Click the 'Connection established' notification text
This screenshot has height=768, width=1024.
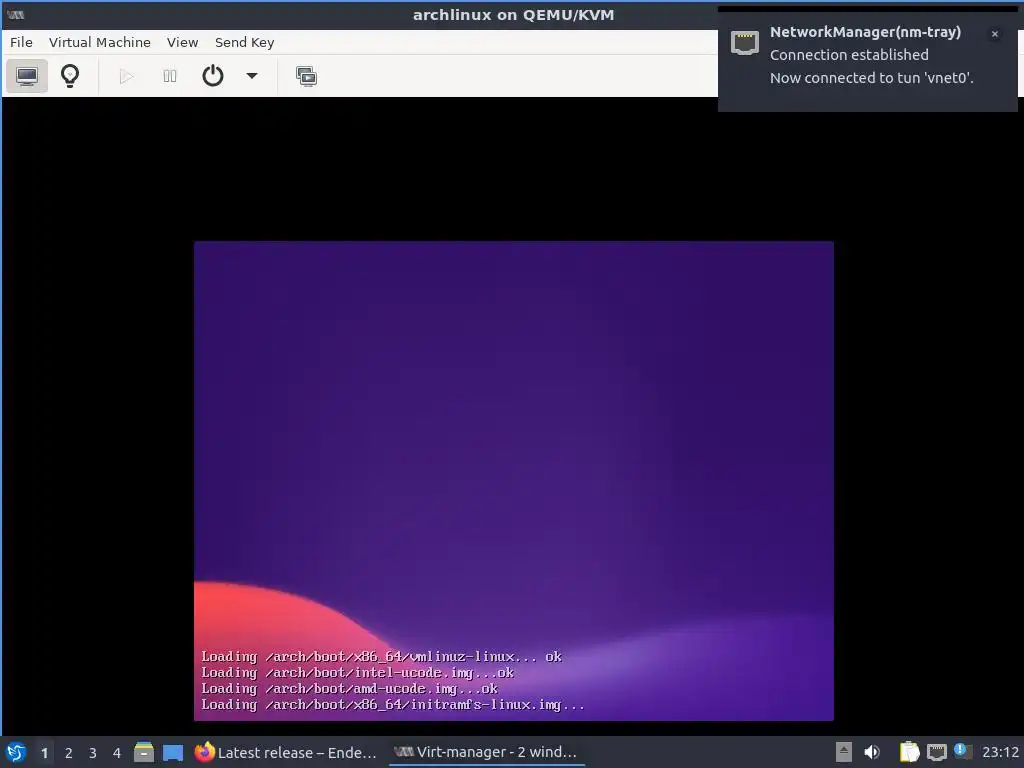849,55
